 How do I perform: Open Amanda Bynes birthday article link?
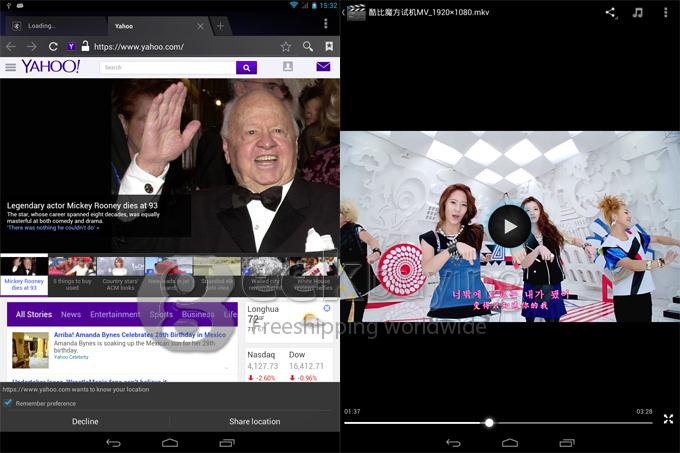point(140,335)
